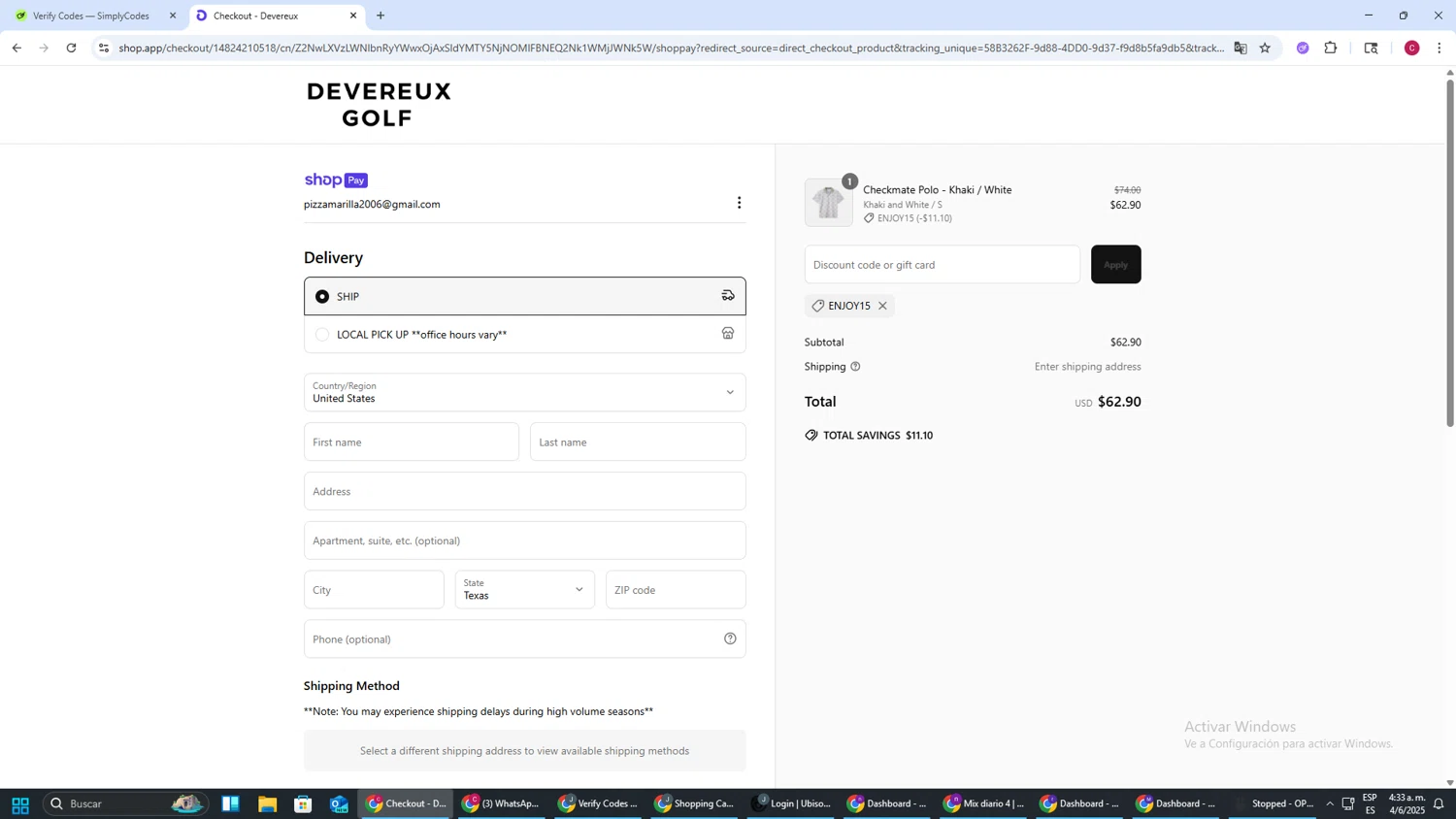Select the SHIP delivery radio button

click(x=322, y=297)
